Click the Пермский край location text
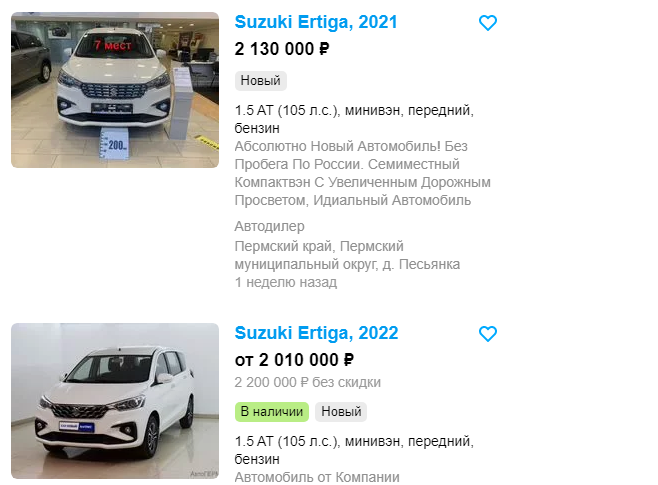The width and height of the screenshot is (658, 485). pos(347,255)
